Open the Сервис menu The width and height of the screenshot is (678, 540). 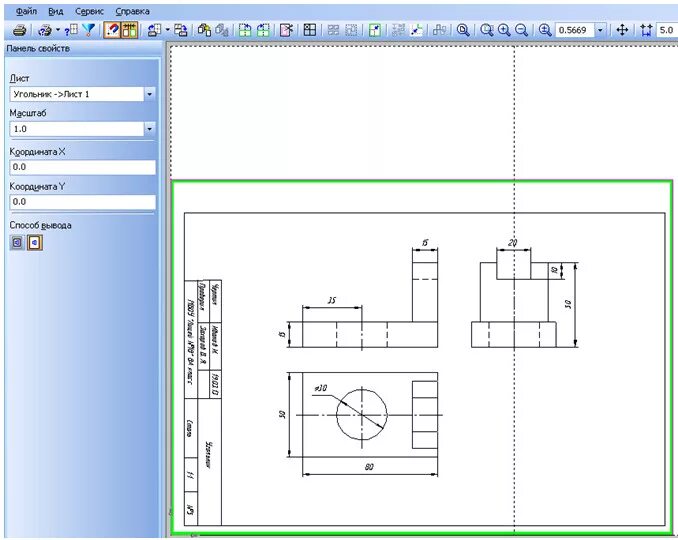point(89,11)
